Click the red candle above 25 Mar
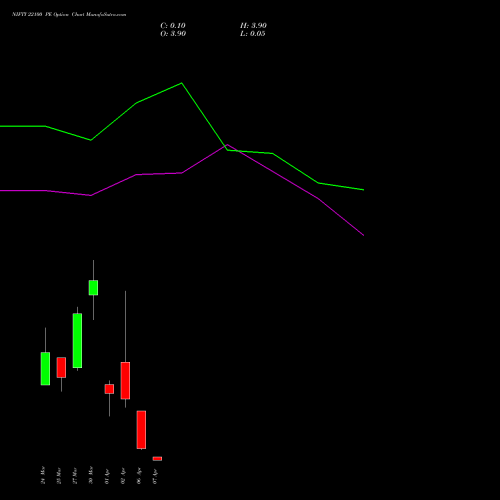 coord(61,367)
